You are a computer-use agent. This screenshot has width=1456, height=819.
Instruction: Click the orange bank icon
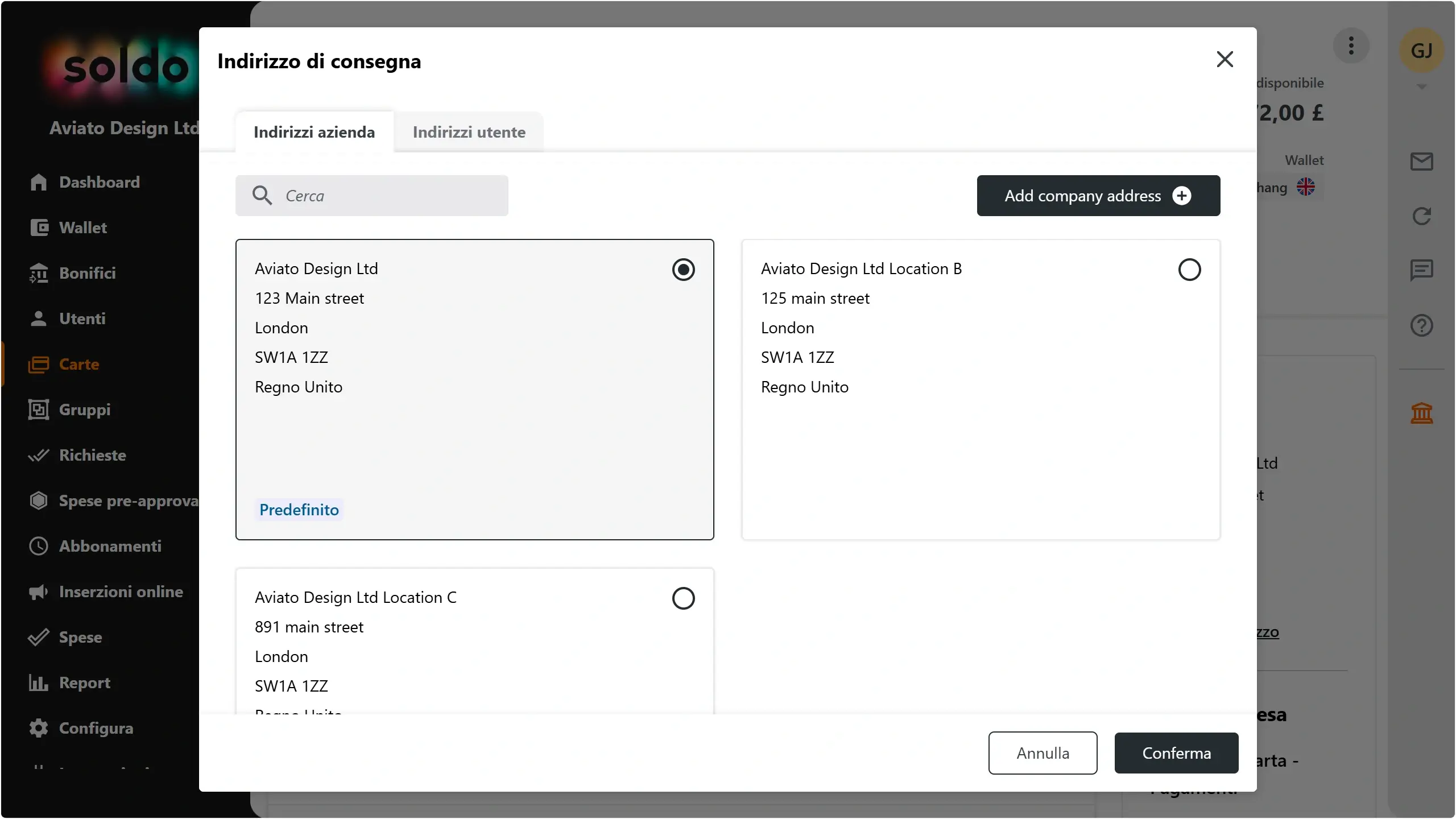tap(1421, 413)
